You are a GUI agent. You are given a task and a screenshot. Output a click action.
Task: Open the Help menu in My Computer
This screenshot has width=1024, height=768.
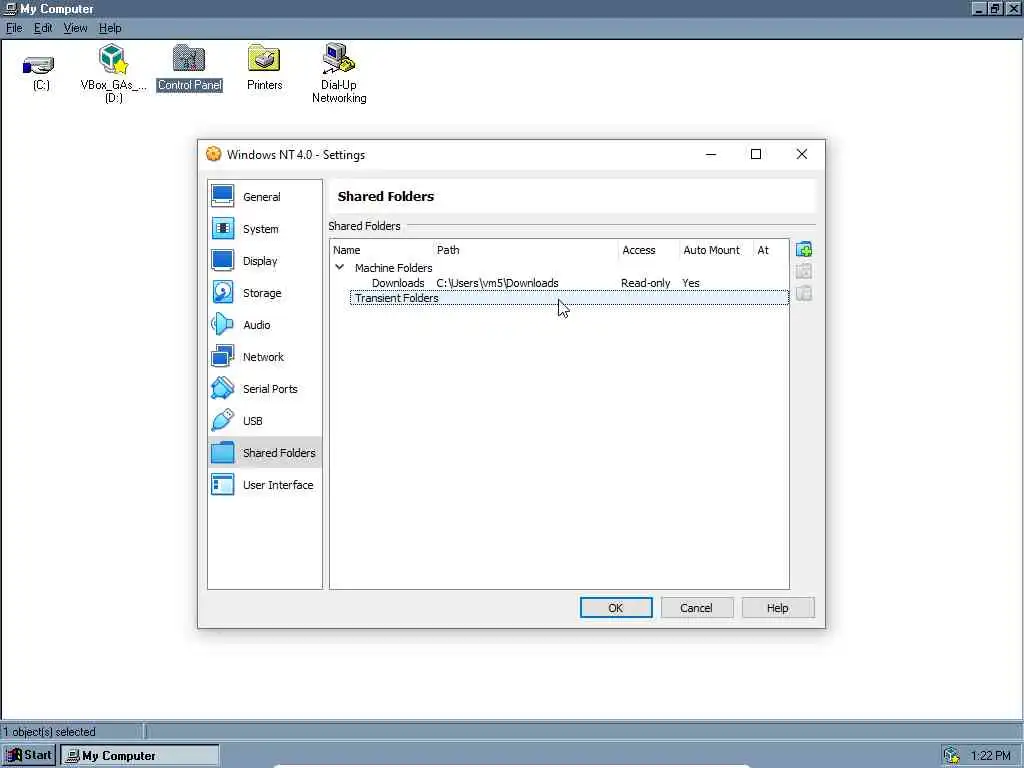110,28
